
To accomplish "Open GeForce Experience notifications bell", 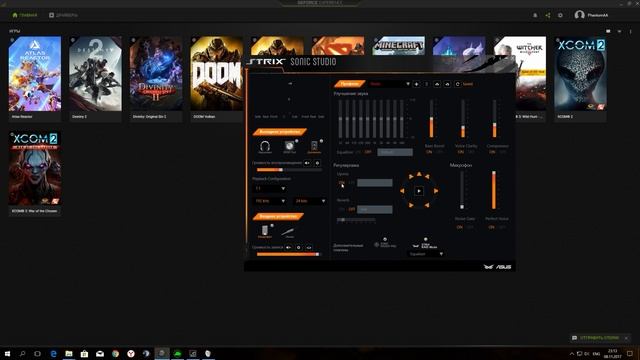I will [x=535, y=15].
